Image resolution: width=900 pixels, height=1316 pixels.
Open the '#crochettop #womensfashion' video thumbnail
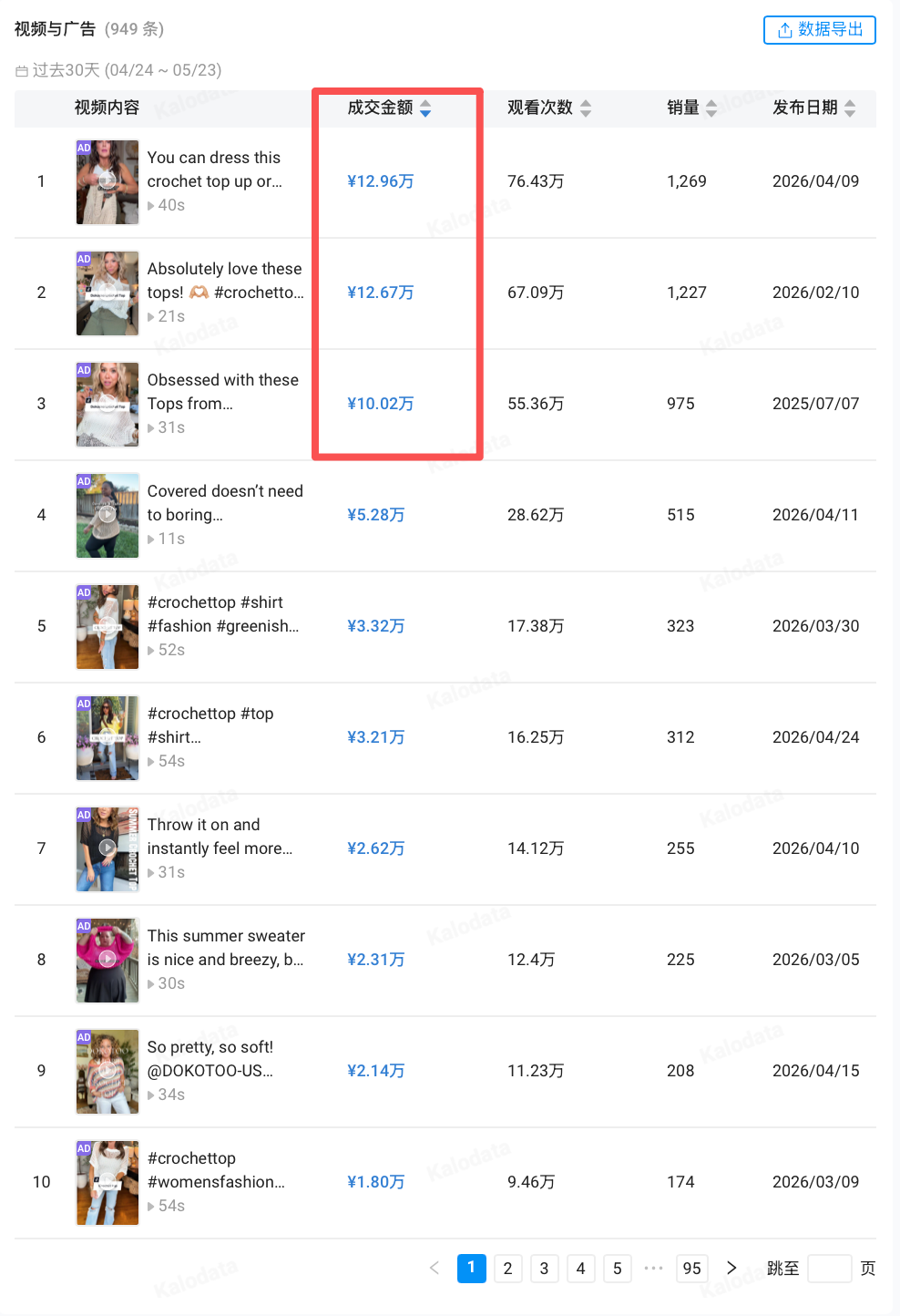[x=107, y=1182]
